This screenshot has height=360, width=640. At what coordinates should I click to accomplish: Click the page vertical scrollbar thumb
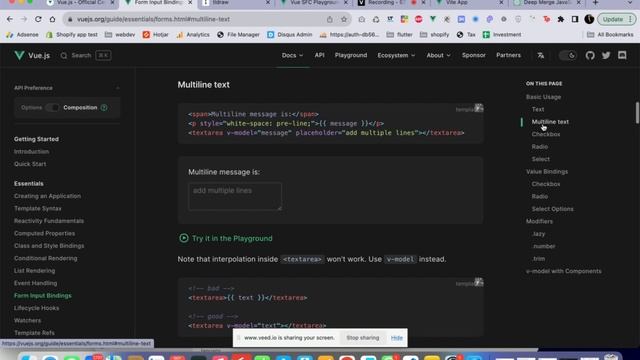click(x=637, y=113)
